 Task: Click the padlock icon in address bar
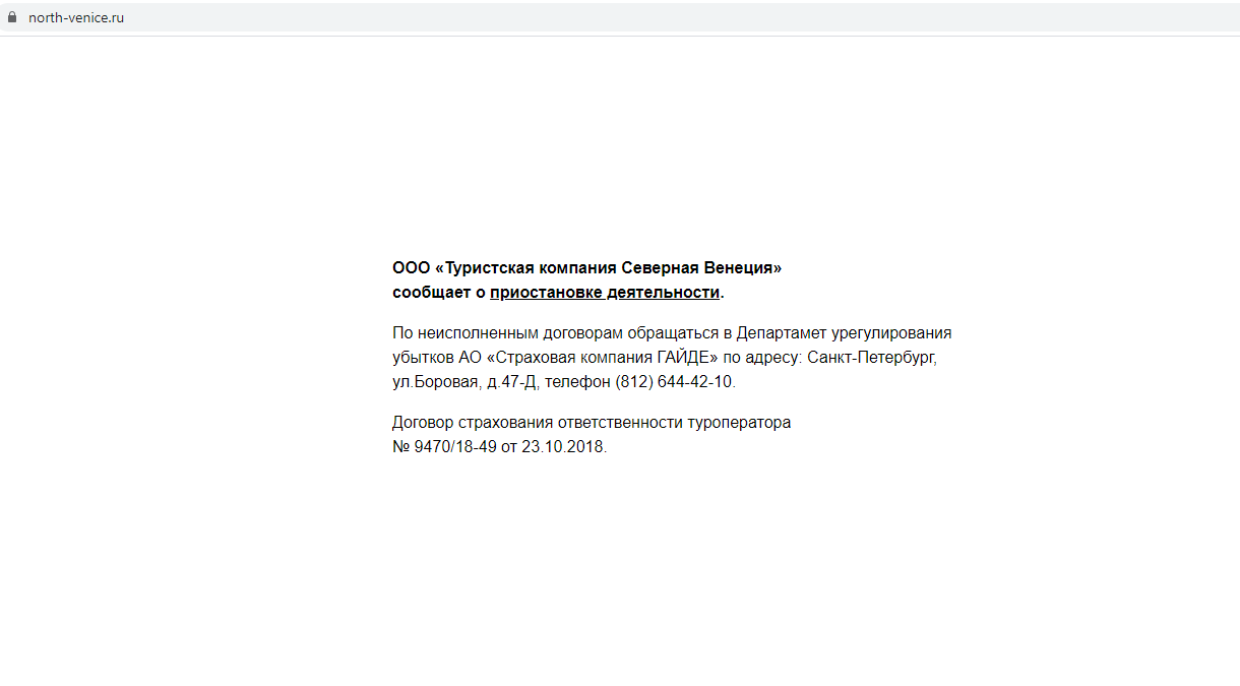12,17
